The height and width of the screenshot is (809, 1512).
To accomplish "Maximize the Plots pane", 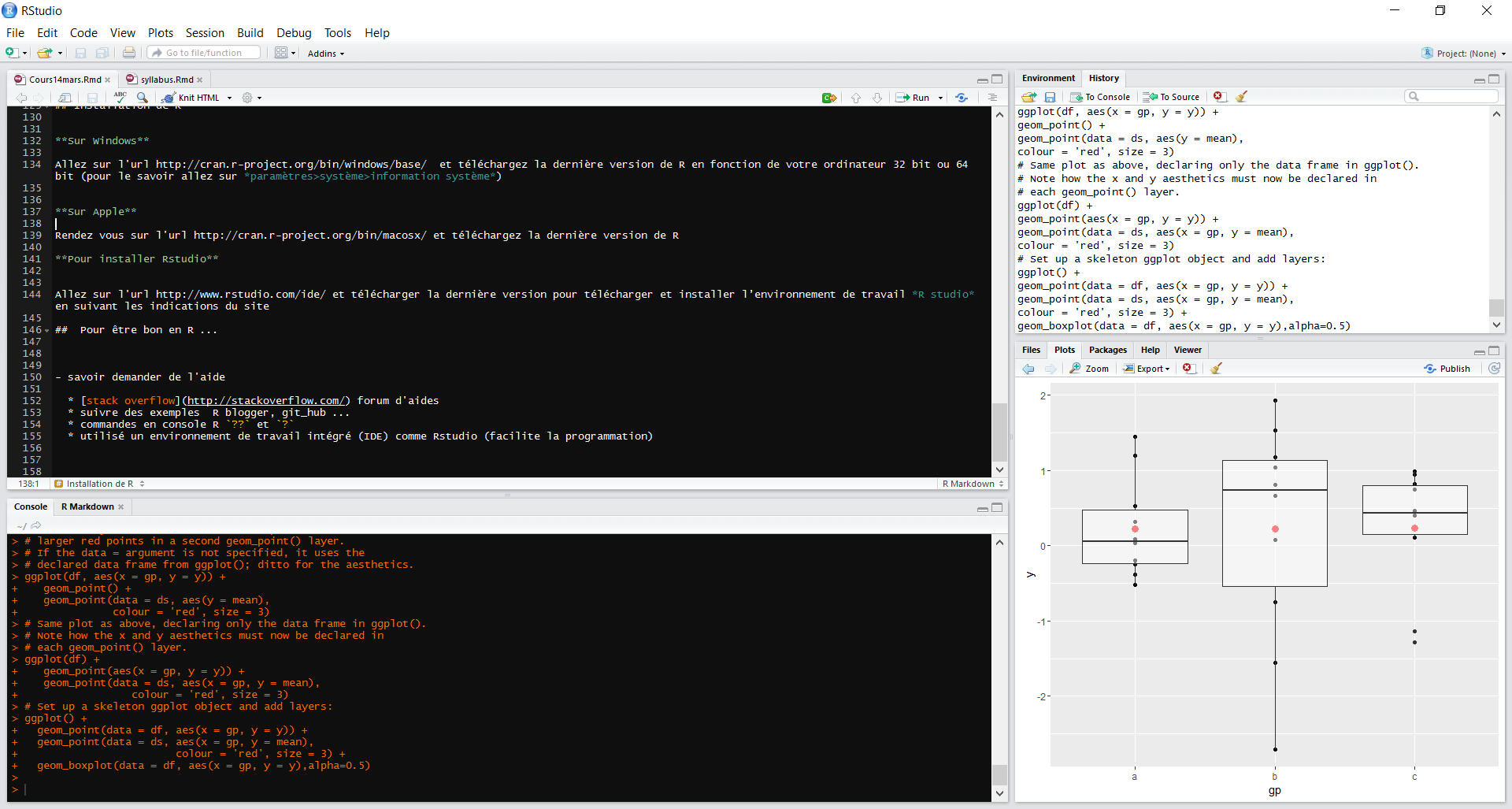I will click(x=1494, y=351).
